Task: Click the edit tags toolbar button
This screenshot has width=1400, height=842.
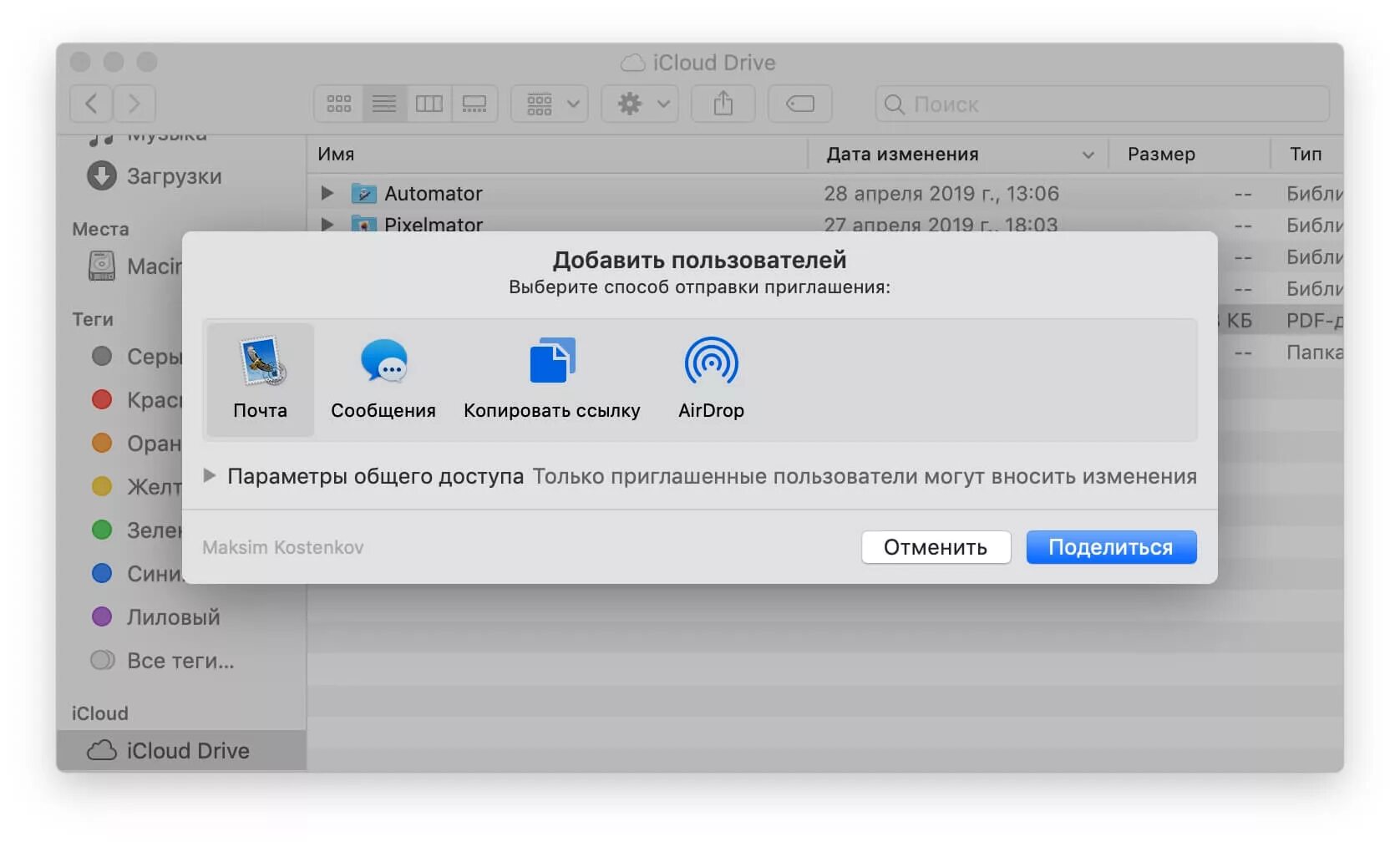Action: pyautogui.click(x=800, y=104)
